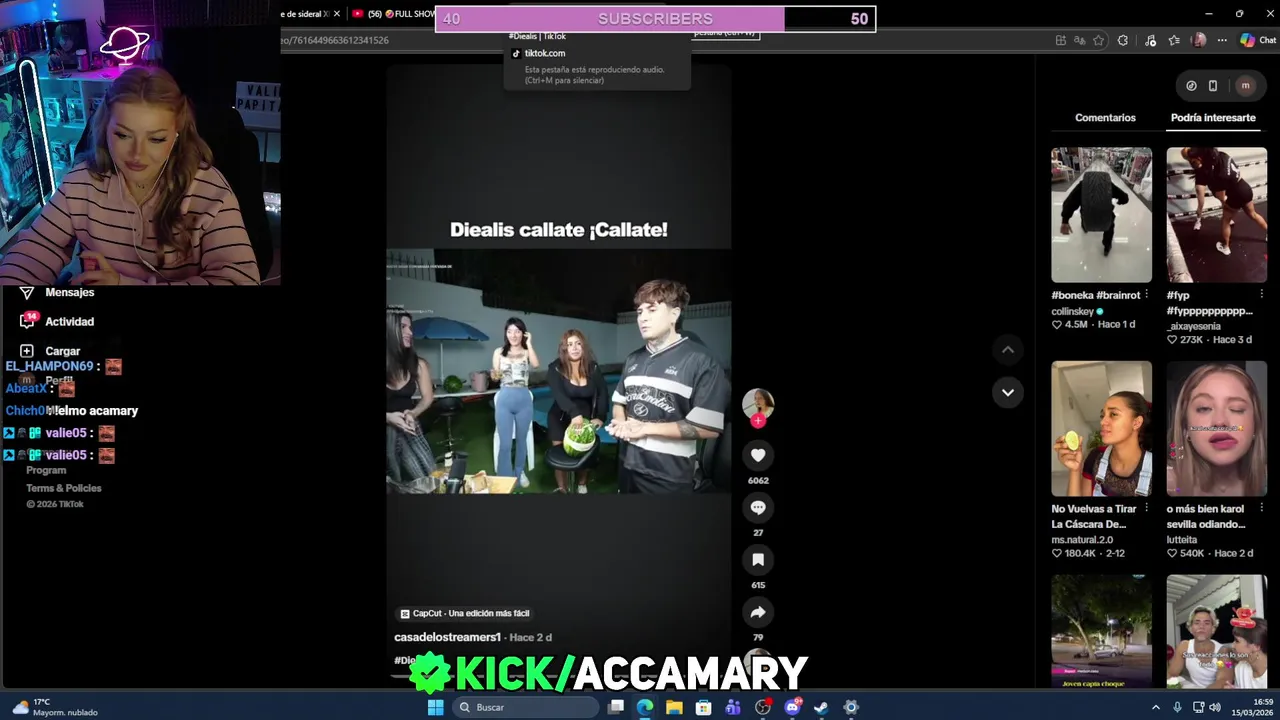
Task: Open Discord from the taskbar
Action: click(x=792, y=707)
